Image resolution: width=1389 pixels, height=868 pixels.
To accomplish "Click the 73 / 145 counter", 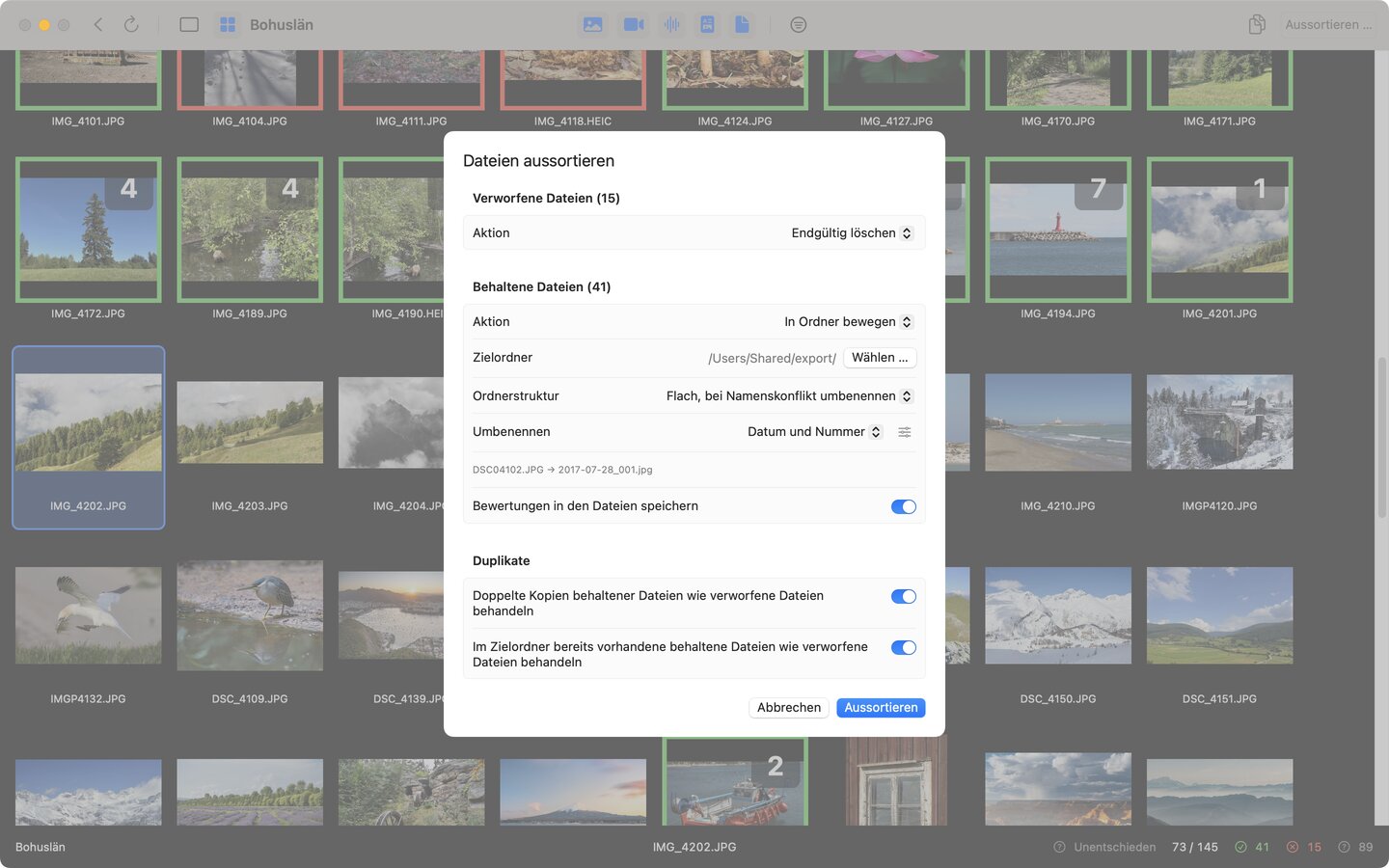I will pyautogui.click(x=1195, y=847).
